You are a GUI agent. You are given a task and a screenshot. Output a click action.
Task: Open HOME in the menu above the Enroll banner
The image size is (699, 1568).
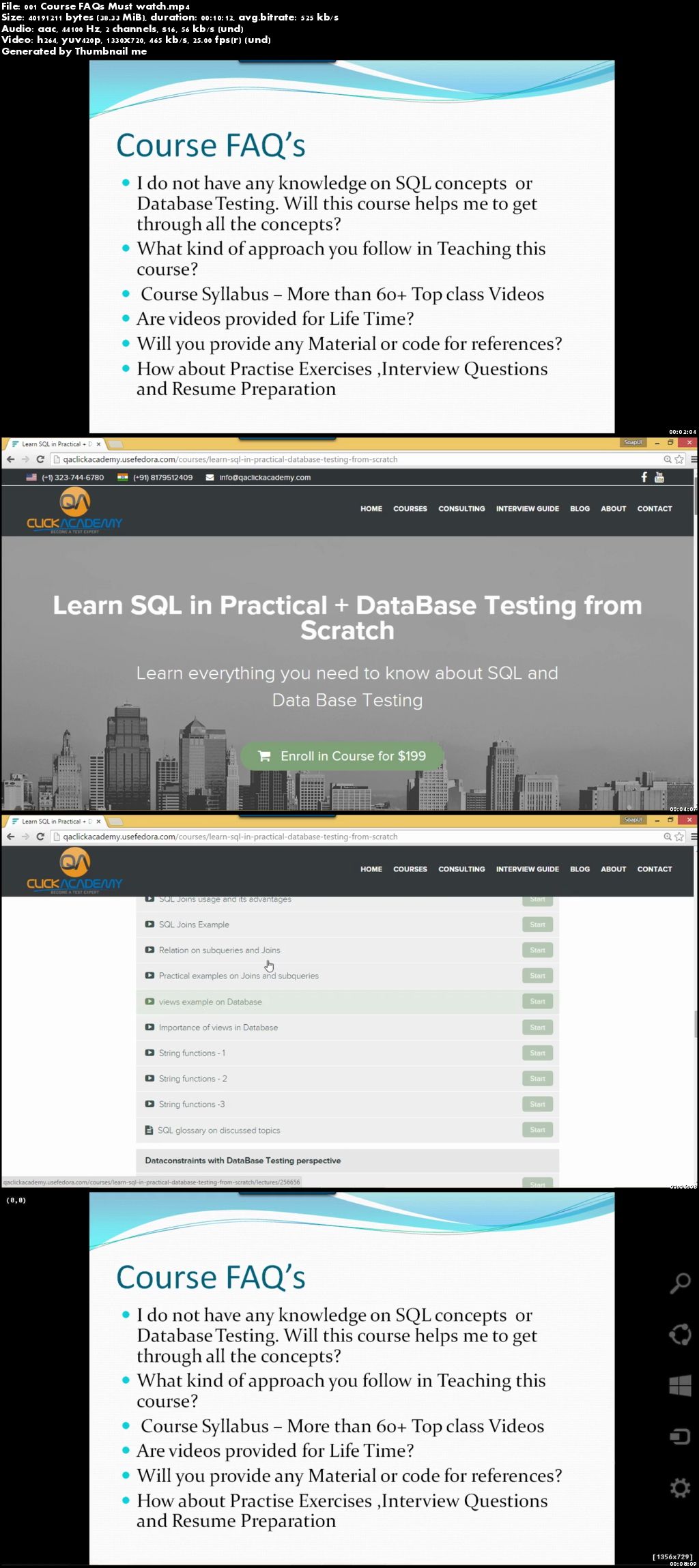[x=371, y=508]
